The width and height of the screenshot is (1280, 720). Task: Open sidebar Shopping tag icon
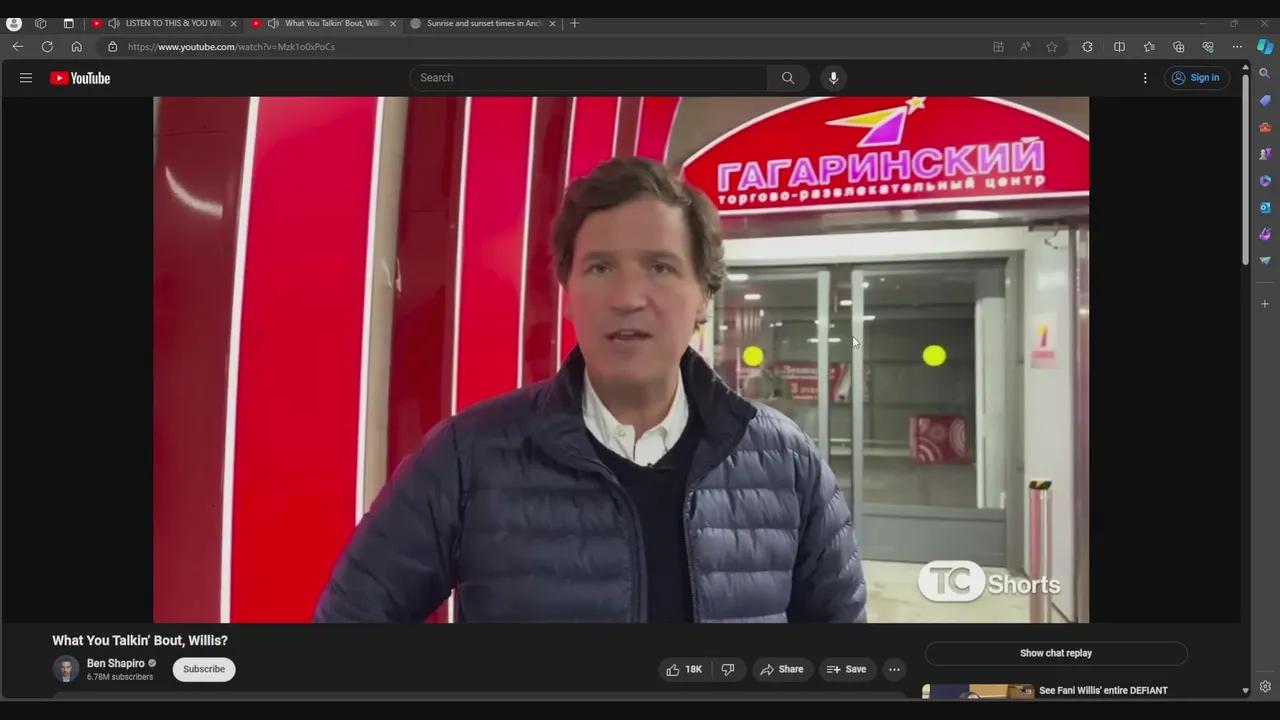pos(1265,99)
